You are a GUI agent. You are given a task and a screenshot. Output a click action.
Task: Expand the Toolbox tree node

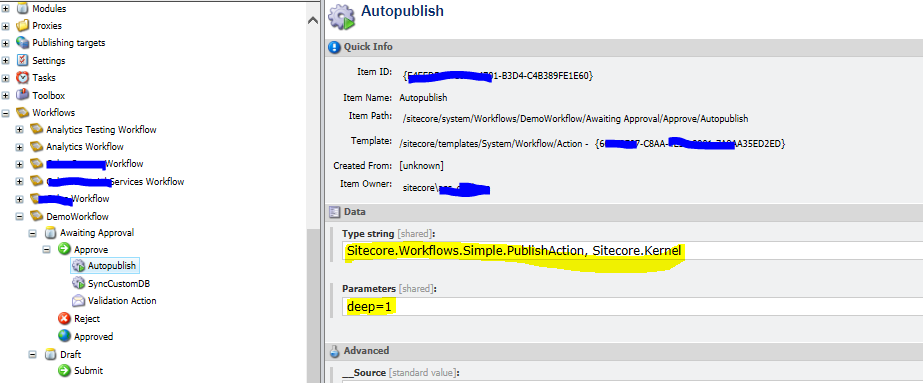tap(6, 95)
